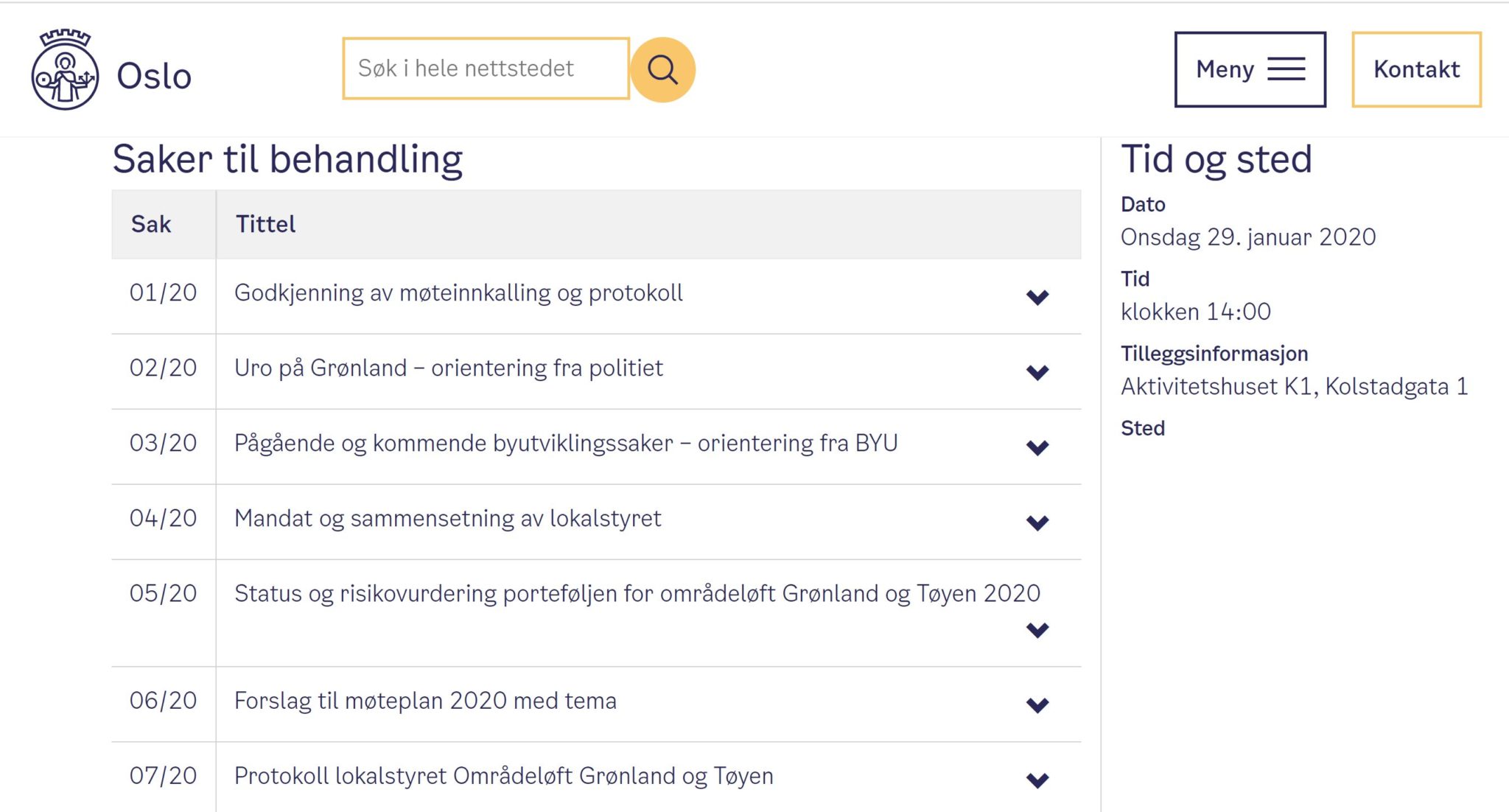The height and width of the screenshot is (812, 1509).
Task: Expand the 05/20 Status og risikovurdering chevron
Action: (x=1037, y=630)
